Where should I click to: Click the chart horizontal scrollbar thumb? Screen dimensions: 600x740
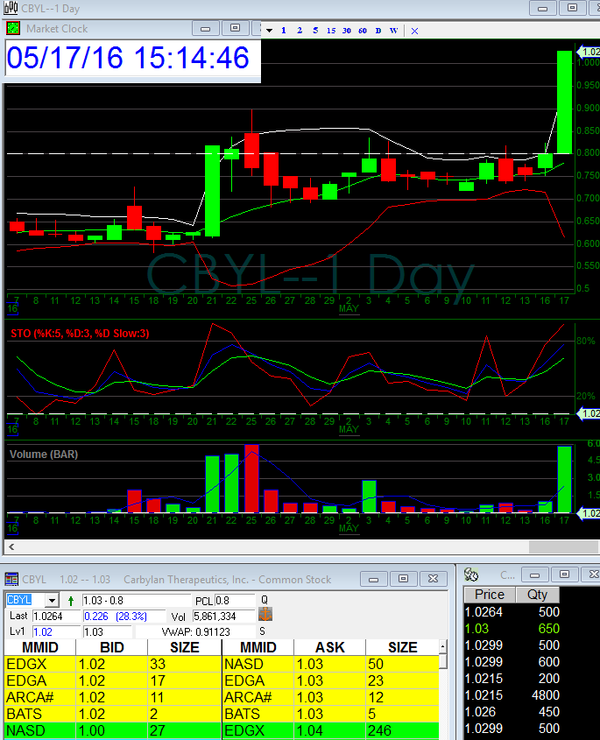tap(563, 547)
